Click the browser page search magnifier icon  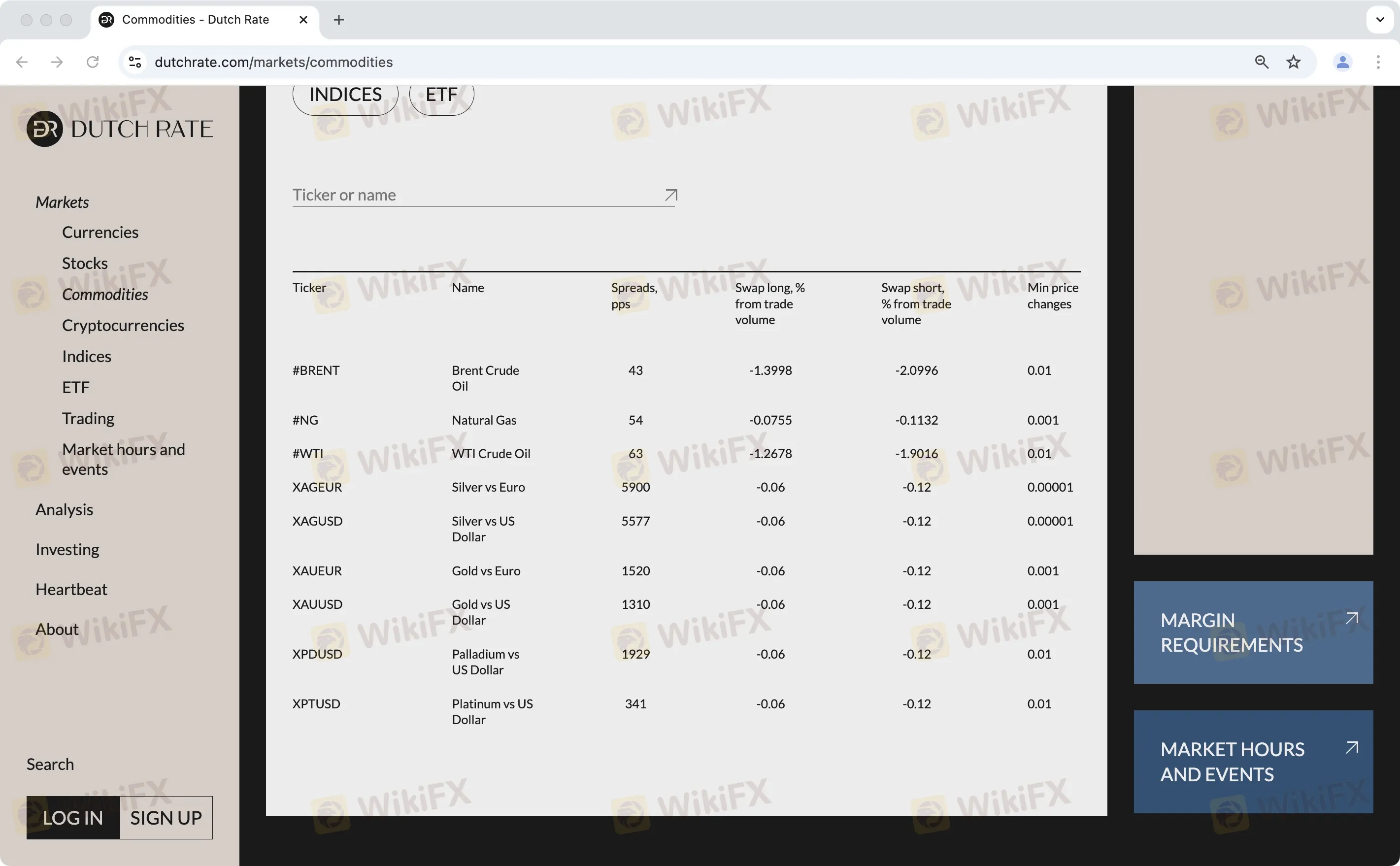1261,62
